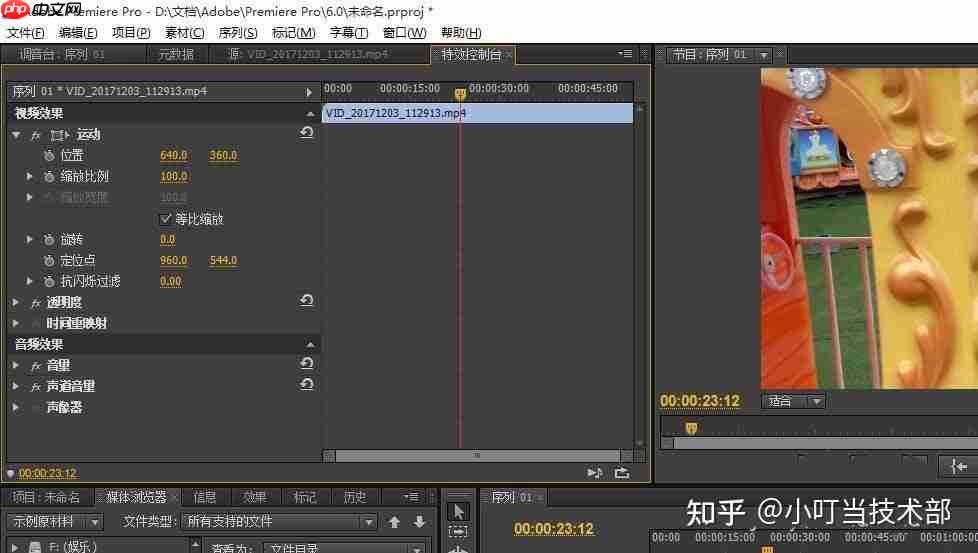
Task: Click the program monitor playhead marker
Action: click(691, 428)
